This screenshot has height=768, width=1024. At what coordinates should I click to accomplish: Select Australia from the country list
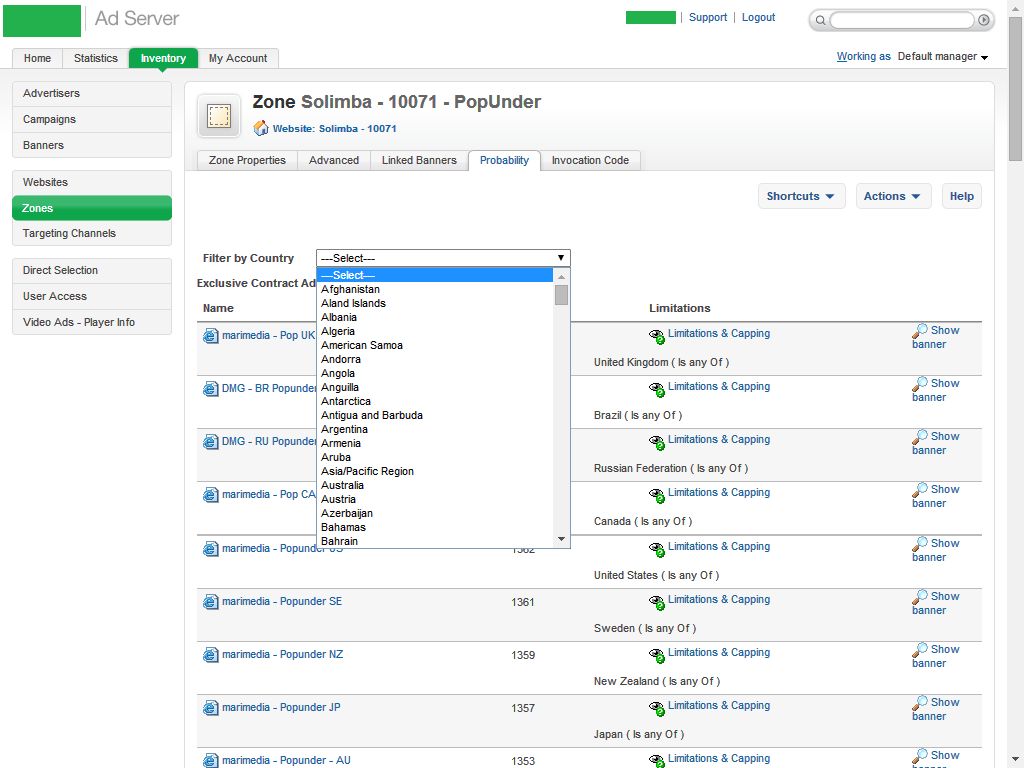click(342, 485)
